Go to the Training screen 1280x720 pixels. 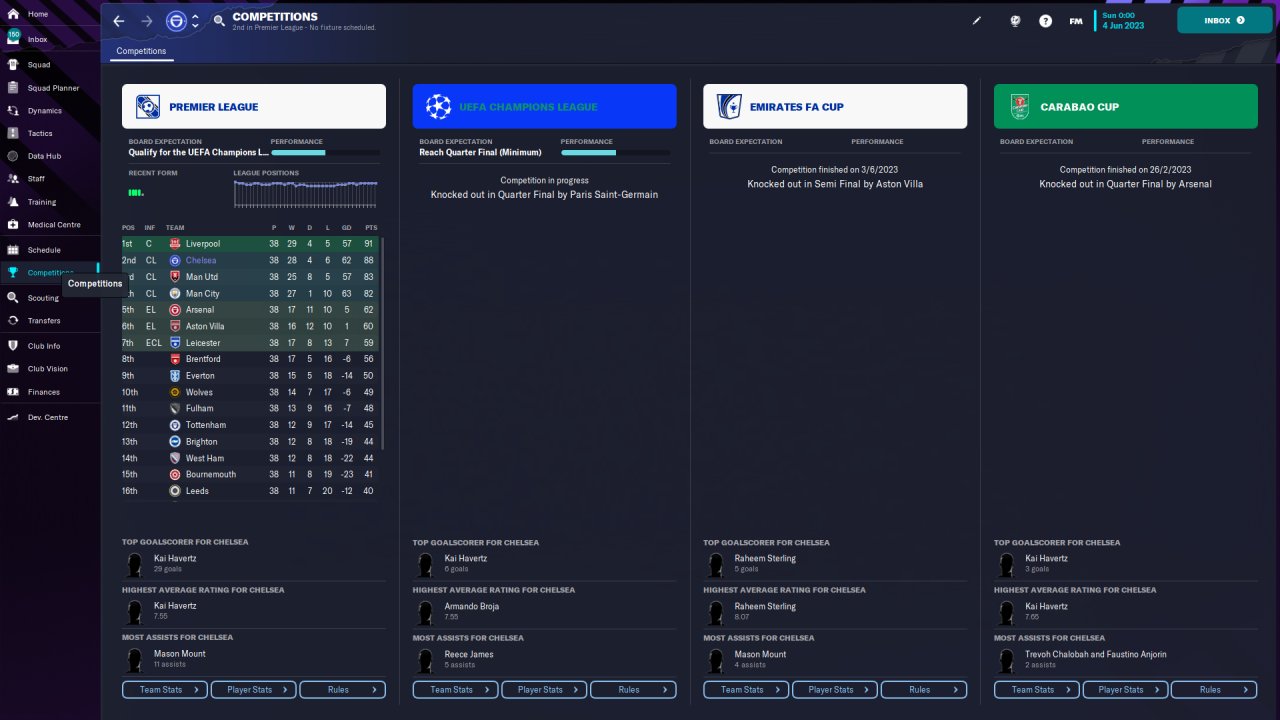click(x=42, y=202)
